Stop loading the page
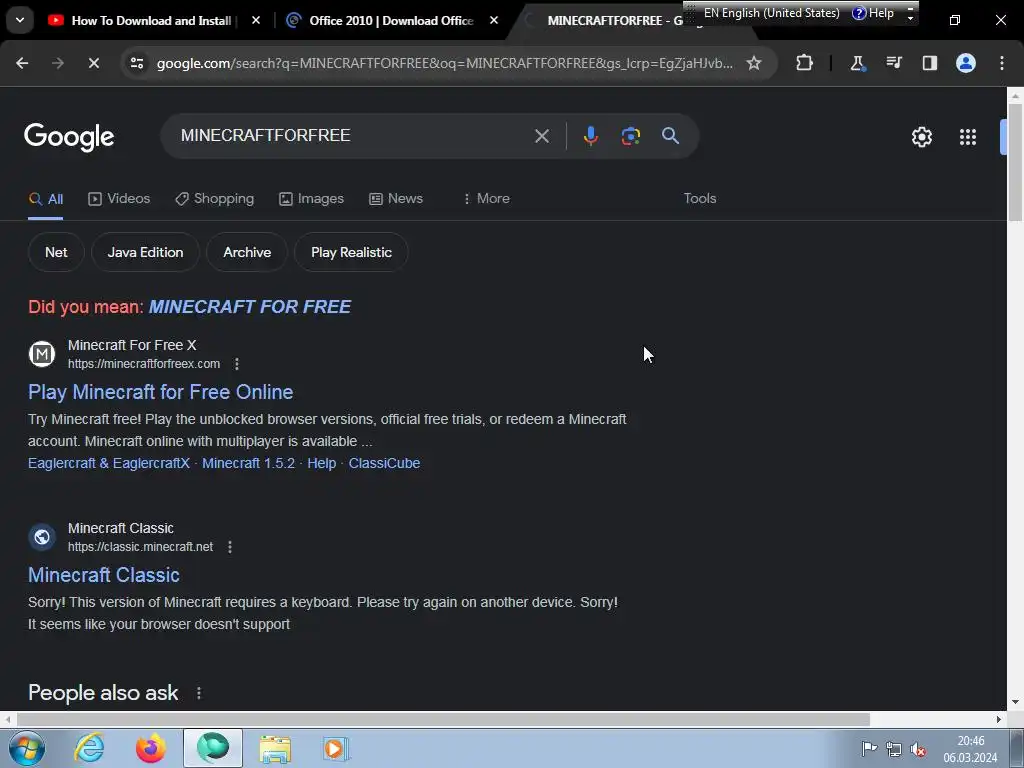The height and width of the screenshot is (768, 1024). 93,63
